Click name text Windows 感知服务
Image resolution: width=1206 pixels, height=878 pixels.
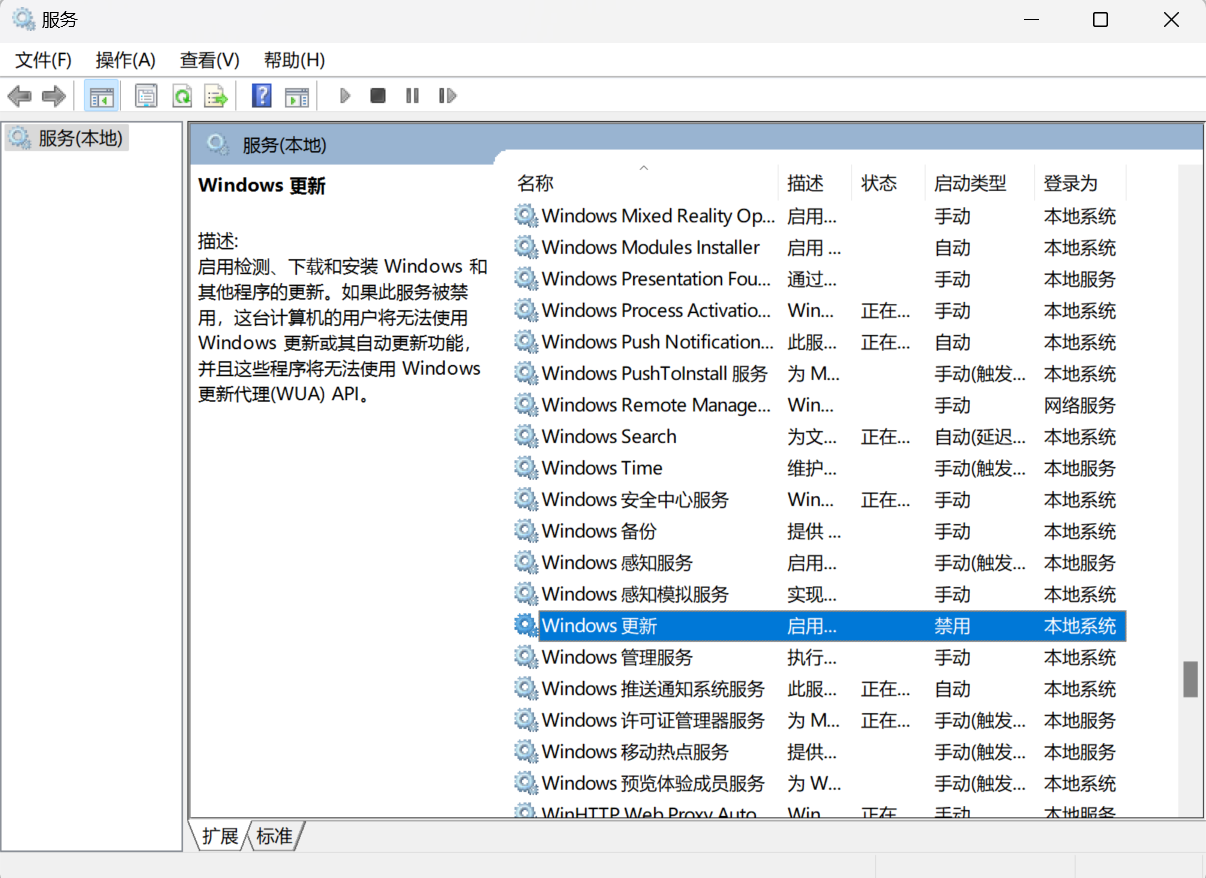click(x=617, y=562)
